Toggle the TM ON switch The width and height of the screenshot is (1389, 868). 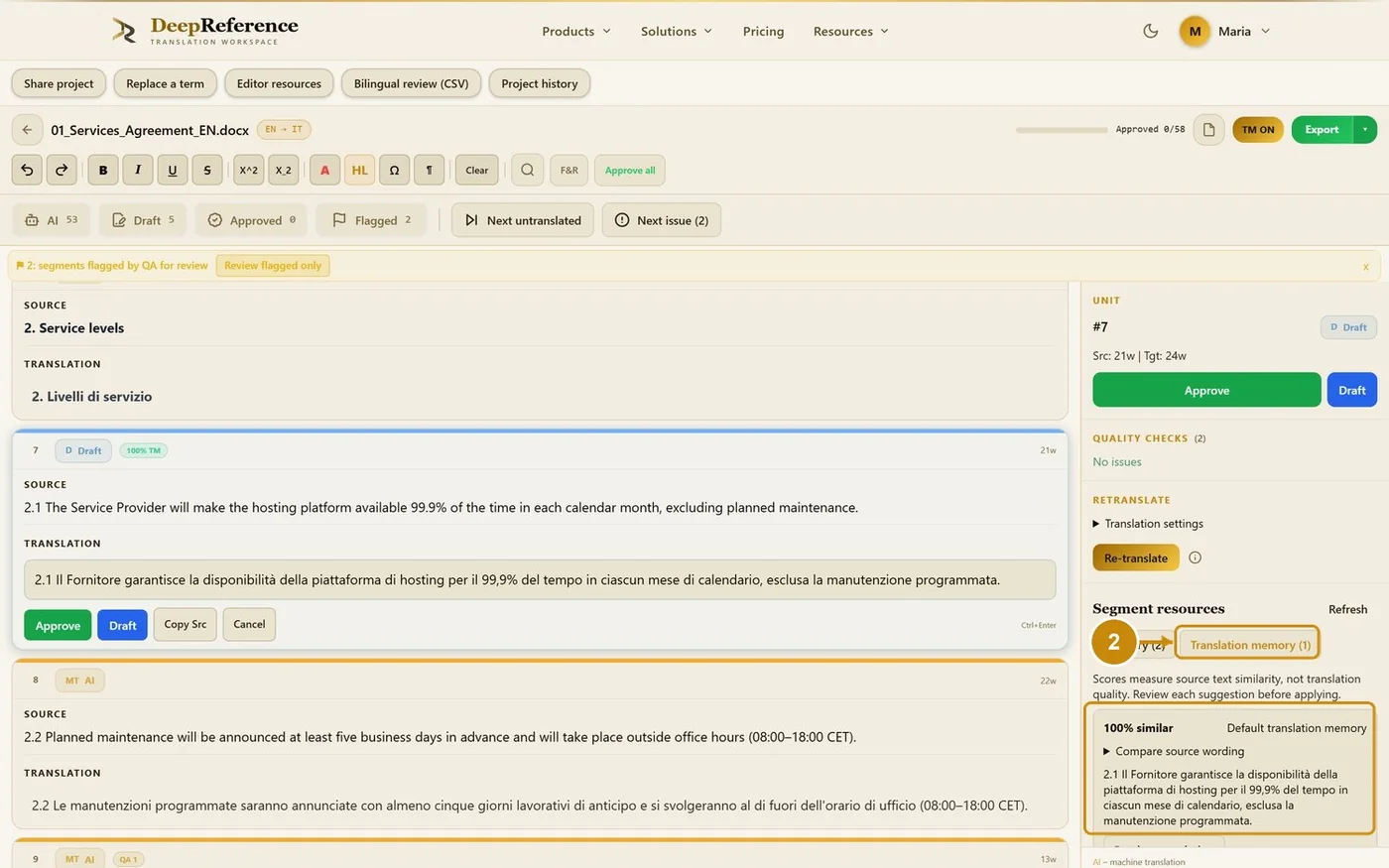[1258, 130]
